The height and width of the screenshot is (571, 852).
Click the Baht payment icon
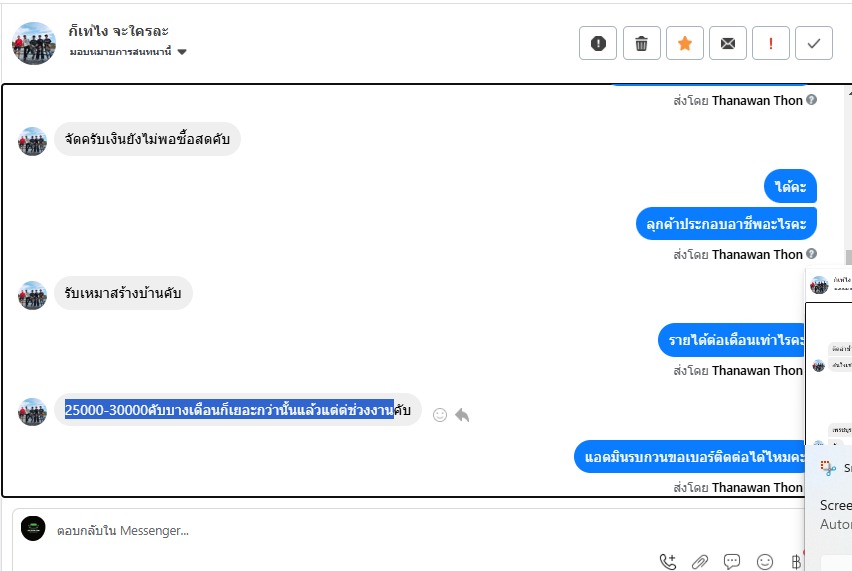pyautogui.click(x=795, y=562)
